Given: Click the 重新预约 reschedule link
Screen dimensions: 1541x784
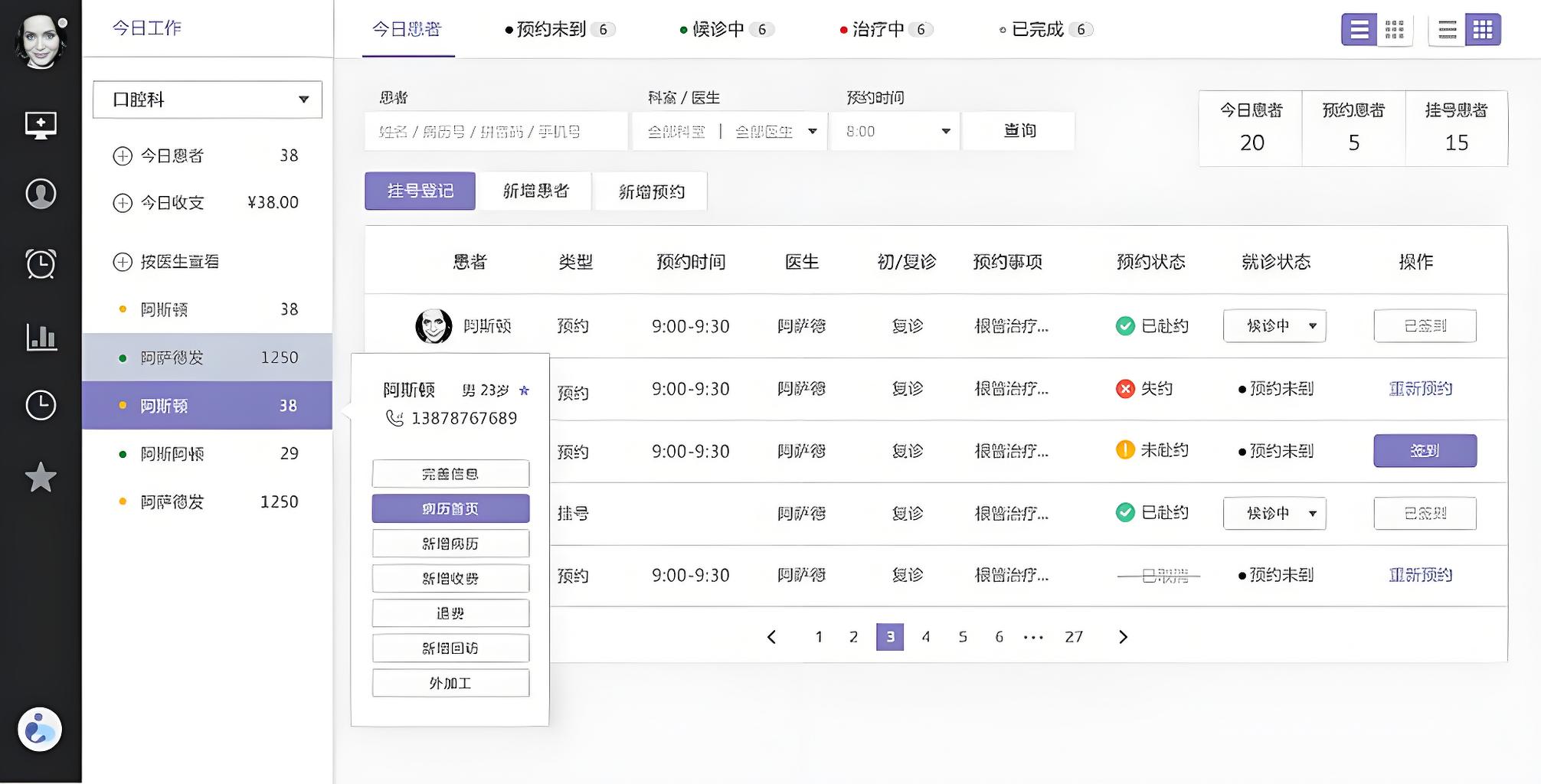Looking at the screenshot, I should click(1419, 389).
